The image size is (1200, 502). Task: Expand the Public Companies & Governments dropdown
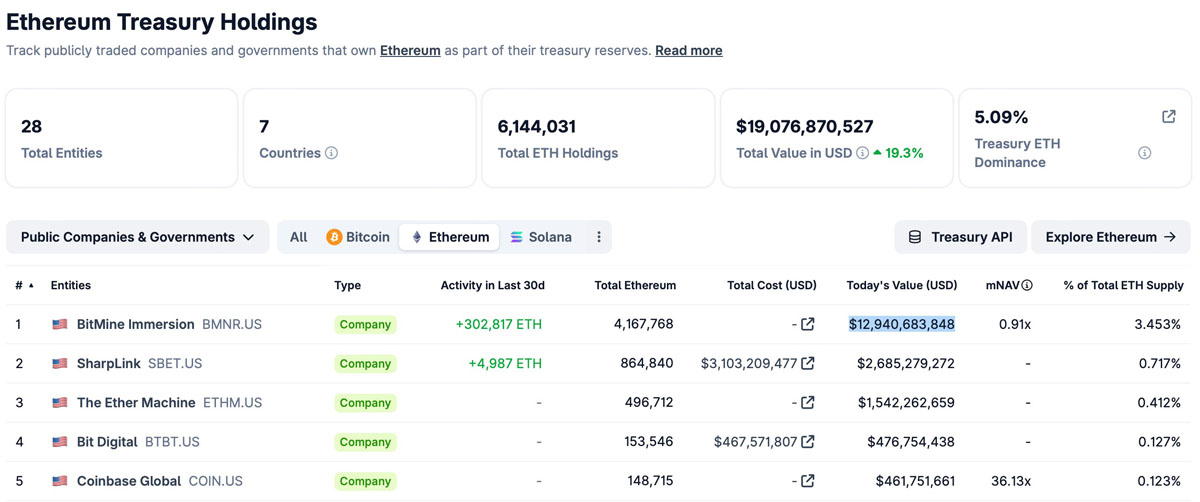[137, 237]
